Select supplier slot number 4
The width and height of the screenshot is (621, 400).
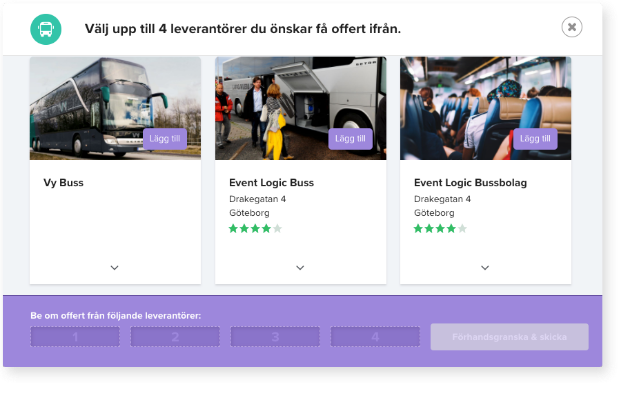pos(375,337)
